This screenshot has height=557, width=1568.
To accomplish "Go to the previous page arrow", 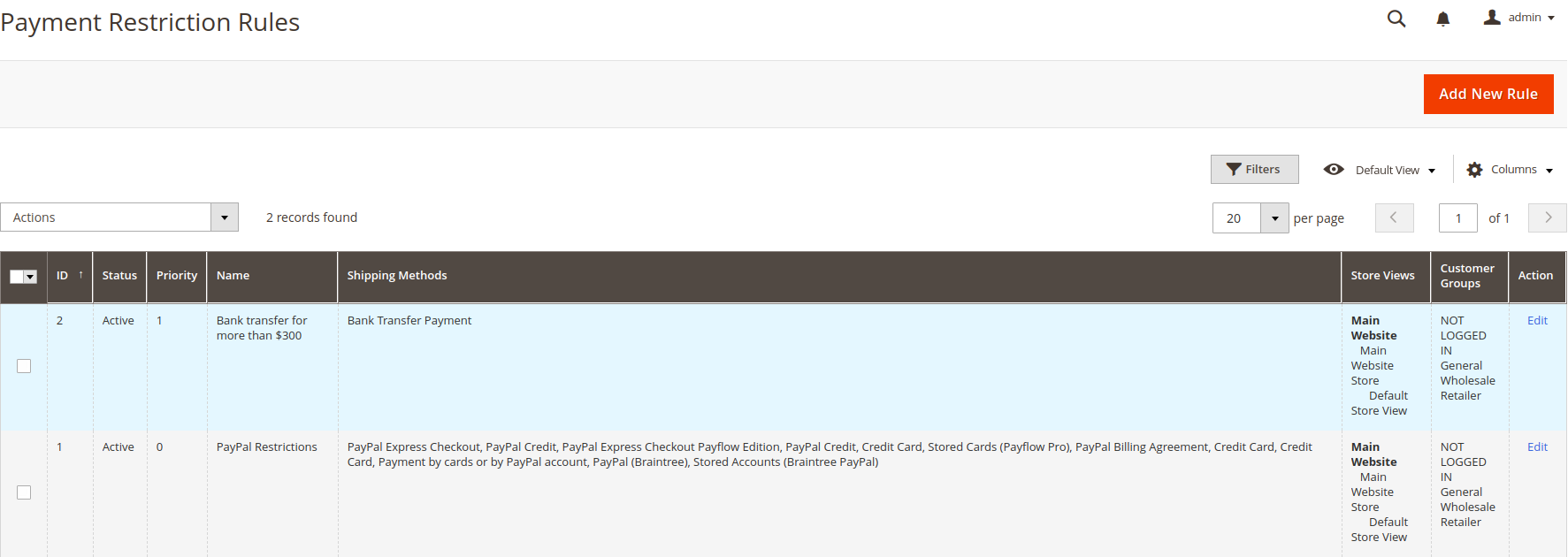I will pyautogui.click(x=1394, y=217).
